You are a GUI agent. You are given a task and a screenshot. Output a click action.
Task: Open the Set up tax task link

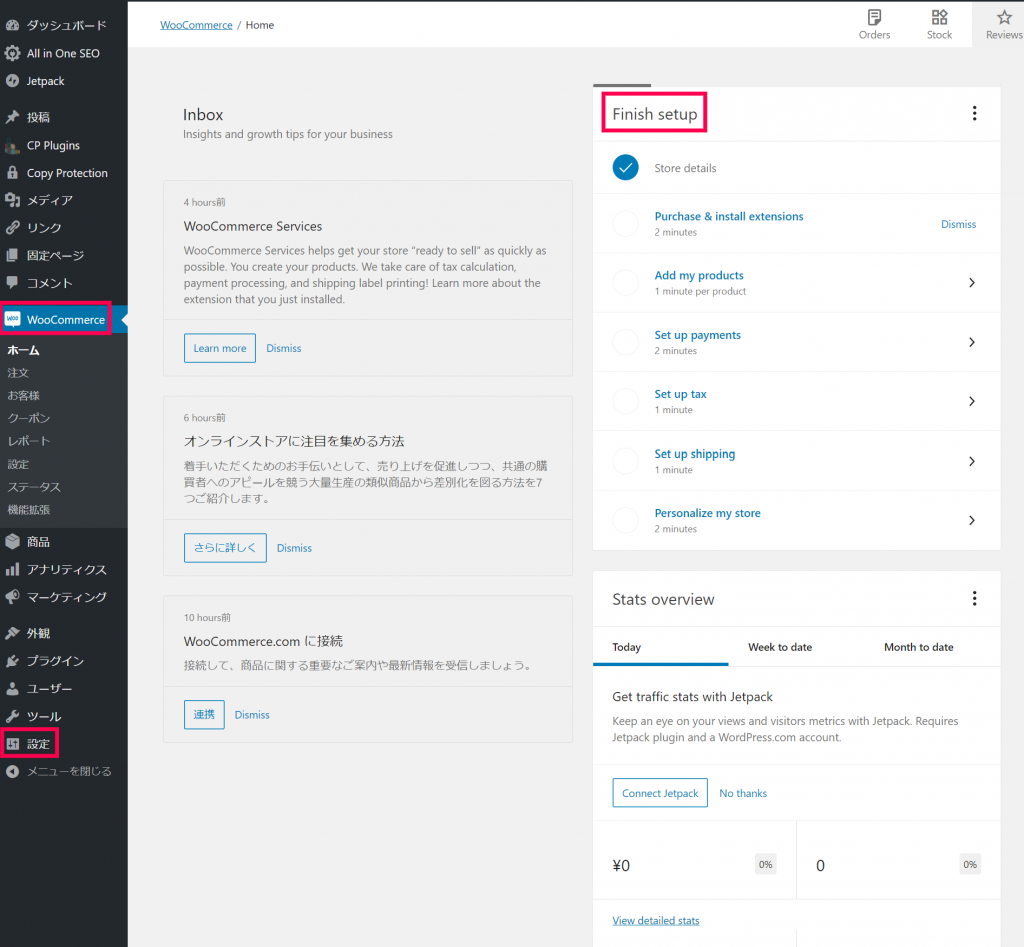(680, 394)
